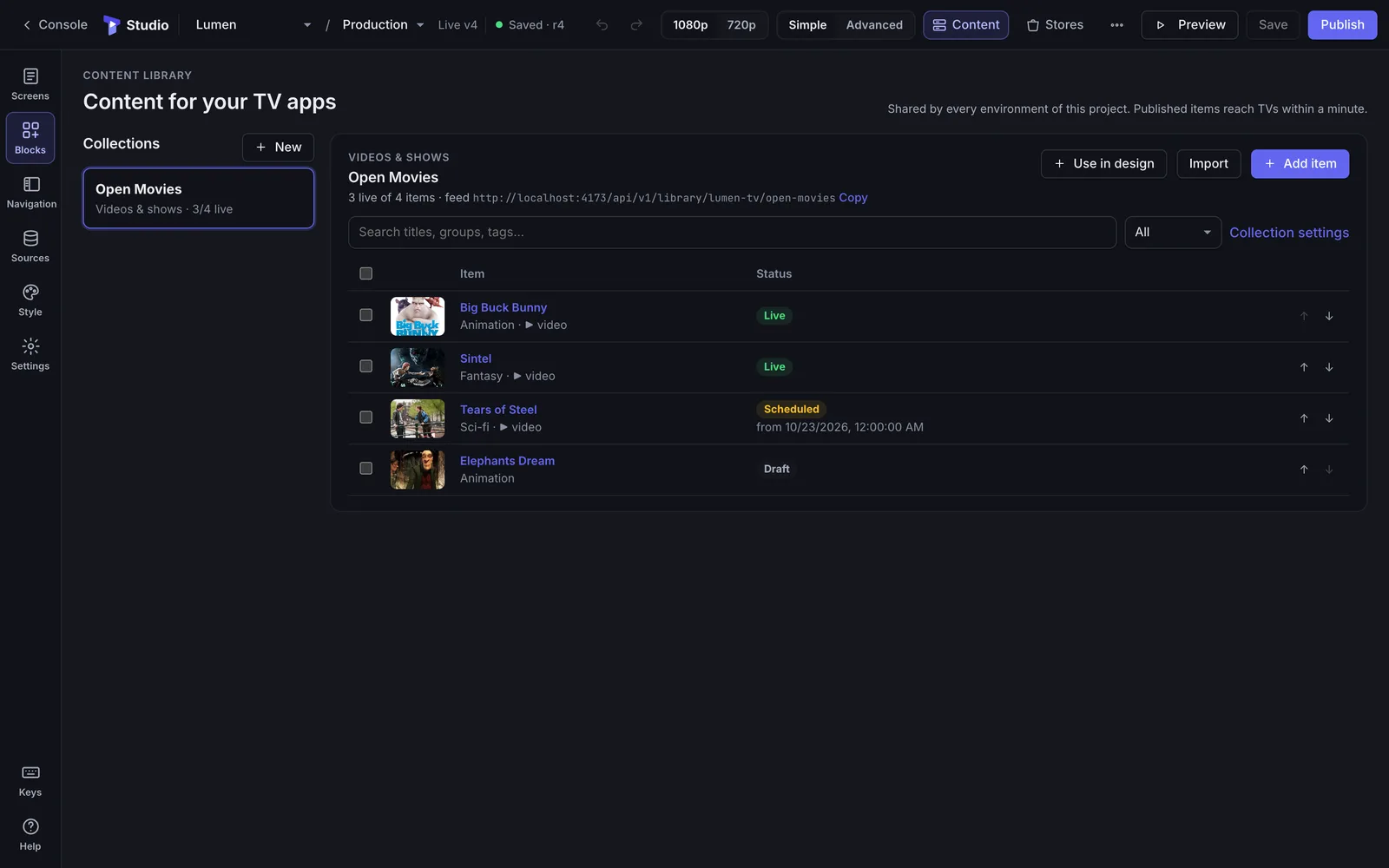Image resolution: width=1389 pixels, height=868 pixels.
Task: Click the Add item button
Action: pos(1300,164)
